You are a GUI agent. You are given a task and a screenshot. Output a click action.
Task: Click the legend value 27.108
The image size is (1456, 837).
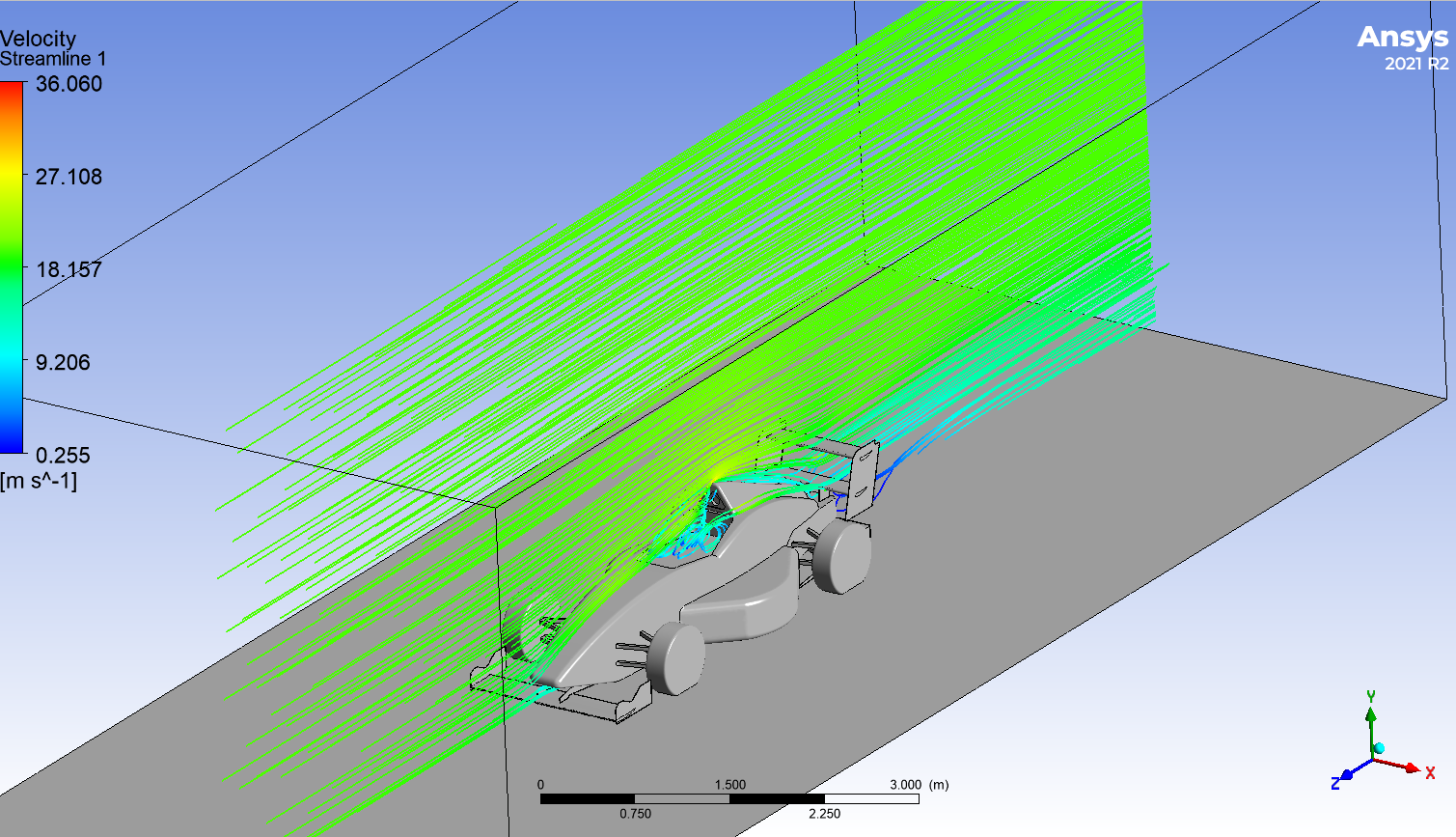click(x=69, y=177)
